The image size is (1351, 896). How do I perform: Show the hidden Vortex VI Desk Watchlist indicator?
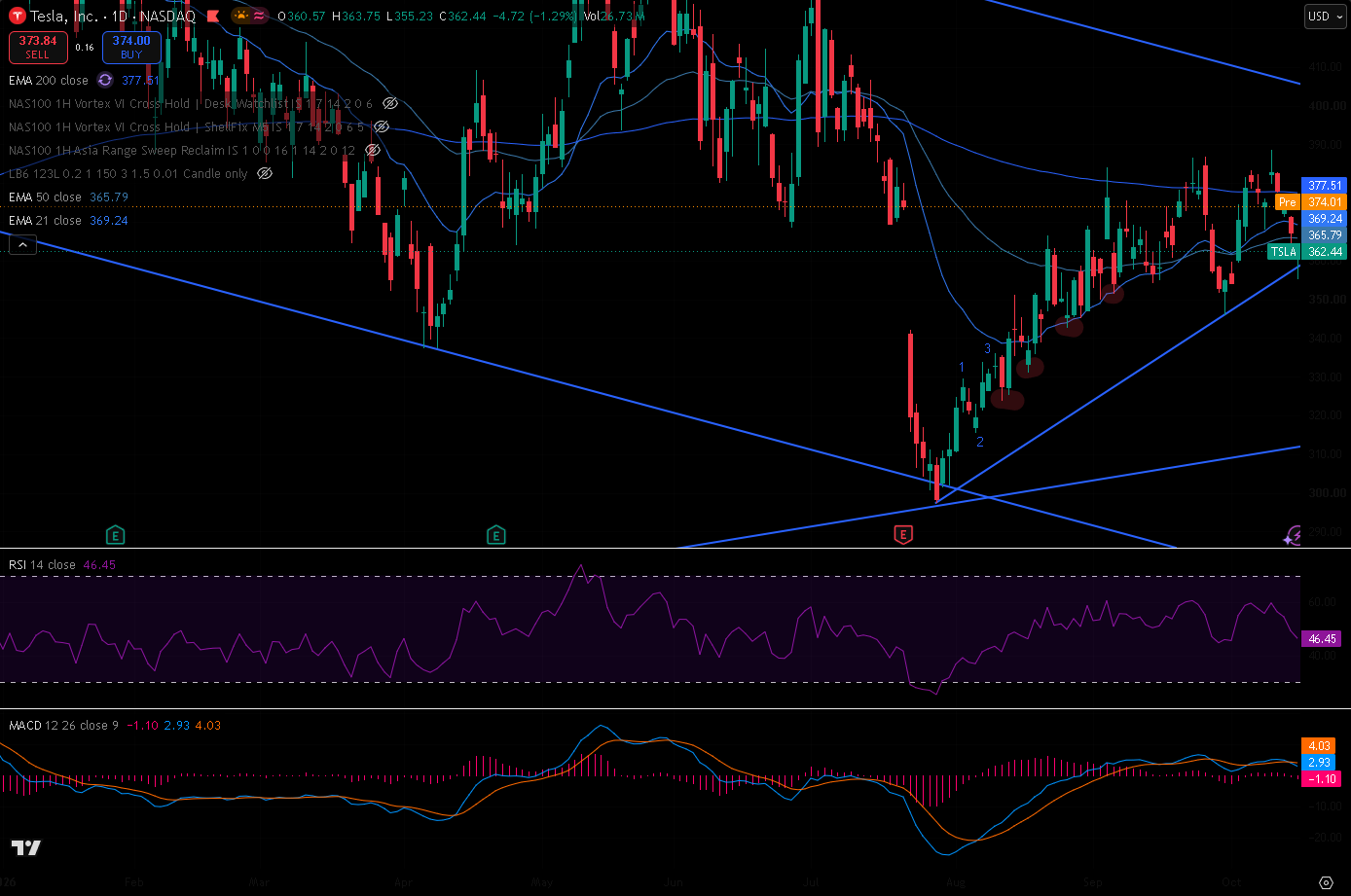(390, 103)
